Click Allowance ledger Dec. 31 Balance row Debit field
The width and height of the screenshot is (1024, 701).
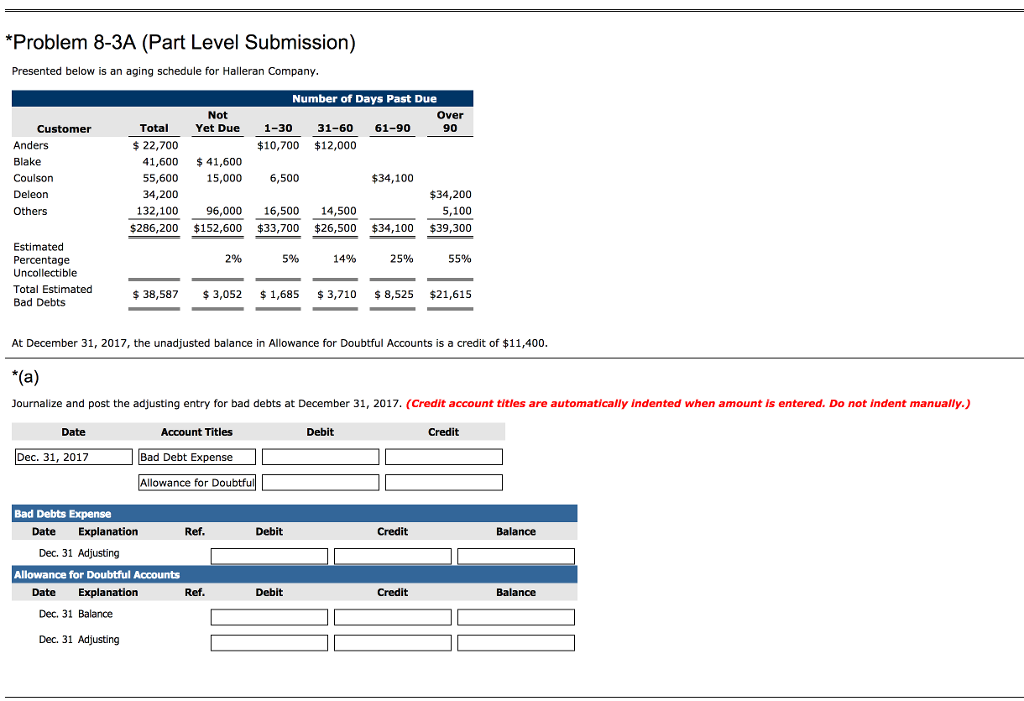tap(269, 617)
